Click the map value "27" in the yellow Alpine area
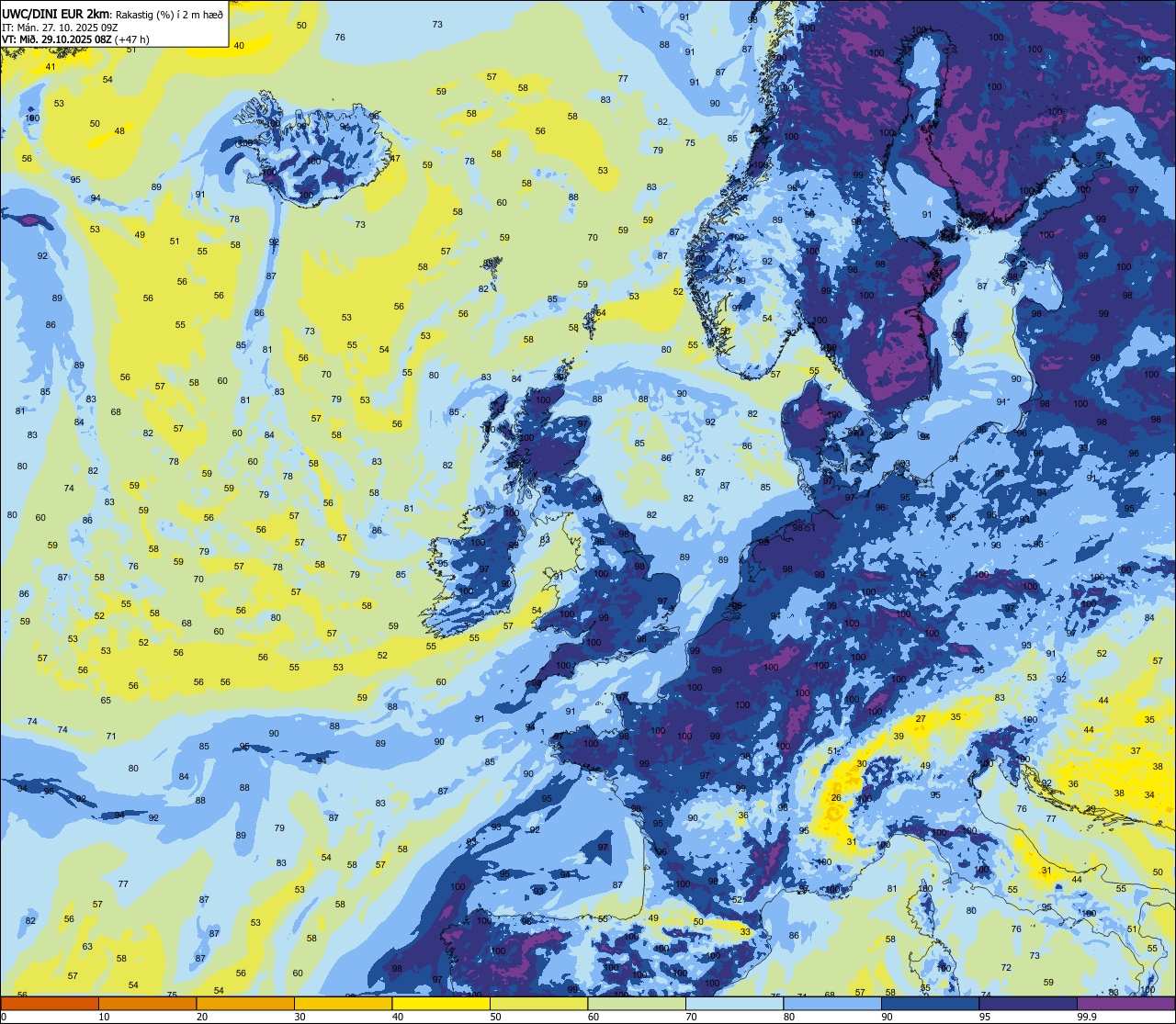 (x=920, y=718)
